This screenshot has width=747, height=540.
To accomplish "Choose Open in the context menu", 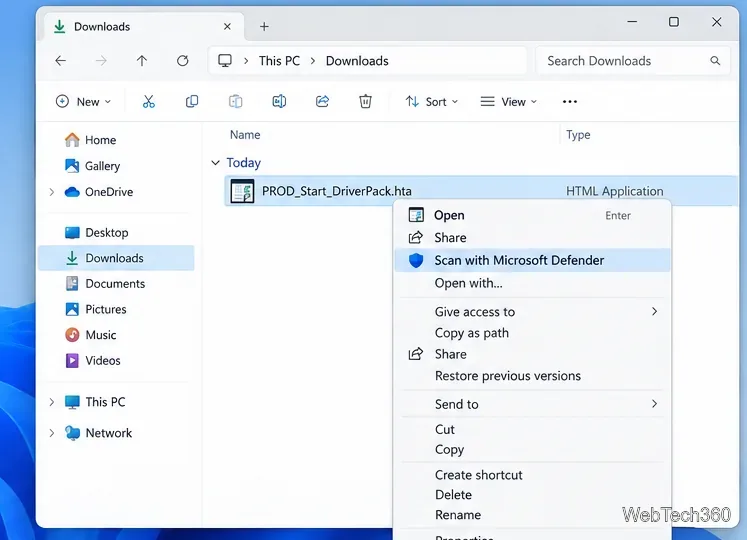I will point(532,215).
